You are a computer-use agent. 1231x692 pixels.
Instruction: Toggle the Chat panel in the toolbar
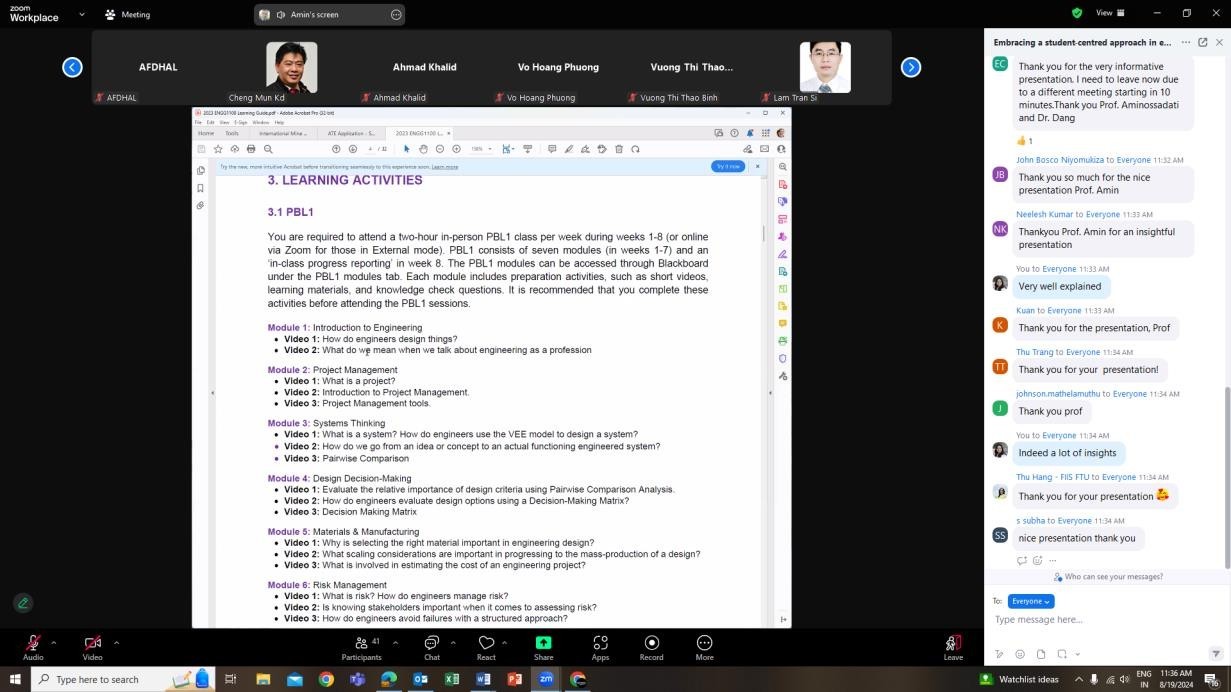[x=432, y=647]
